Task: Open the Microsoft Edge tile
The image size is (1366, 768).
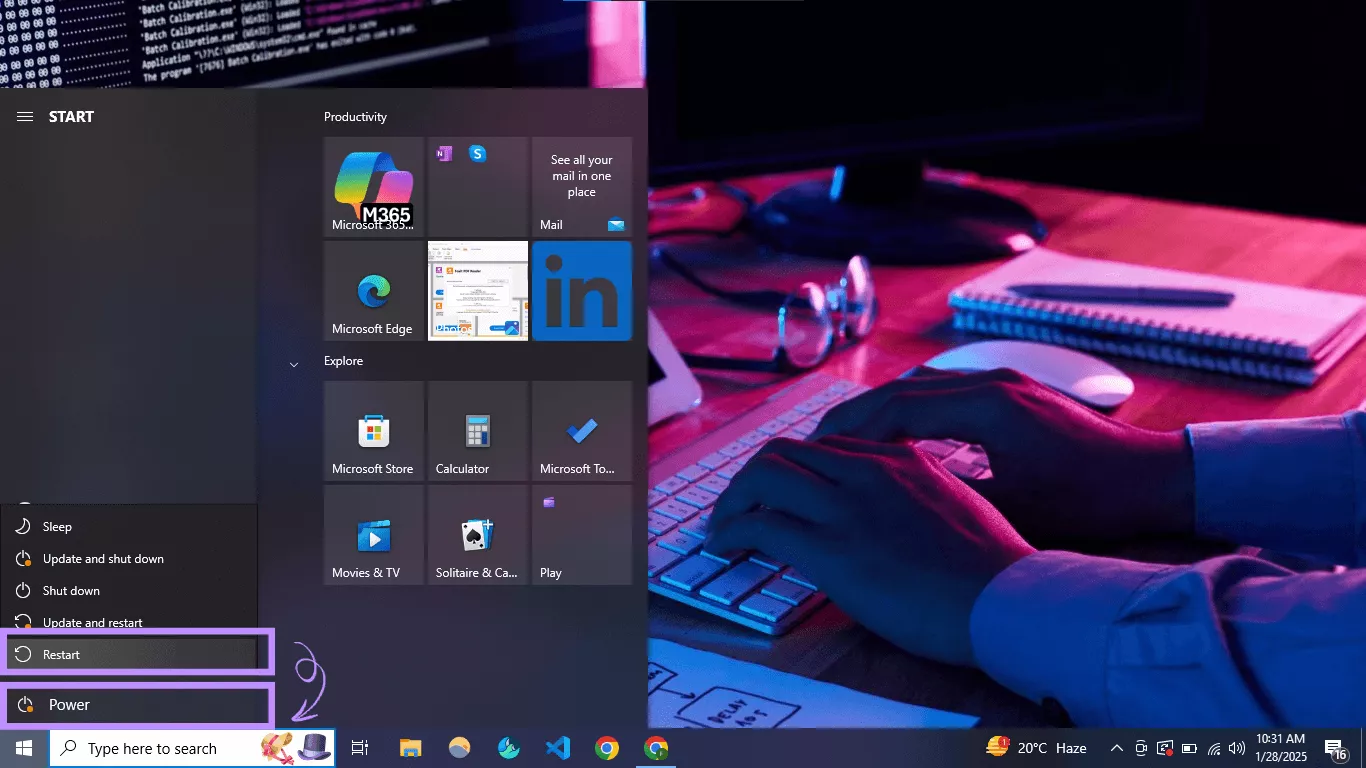Action: pyautogui.click(x=373, y=290)
